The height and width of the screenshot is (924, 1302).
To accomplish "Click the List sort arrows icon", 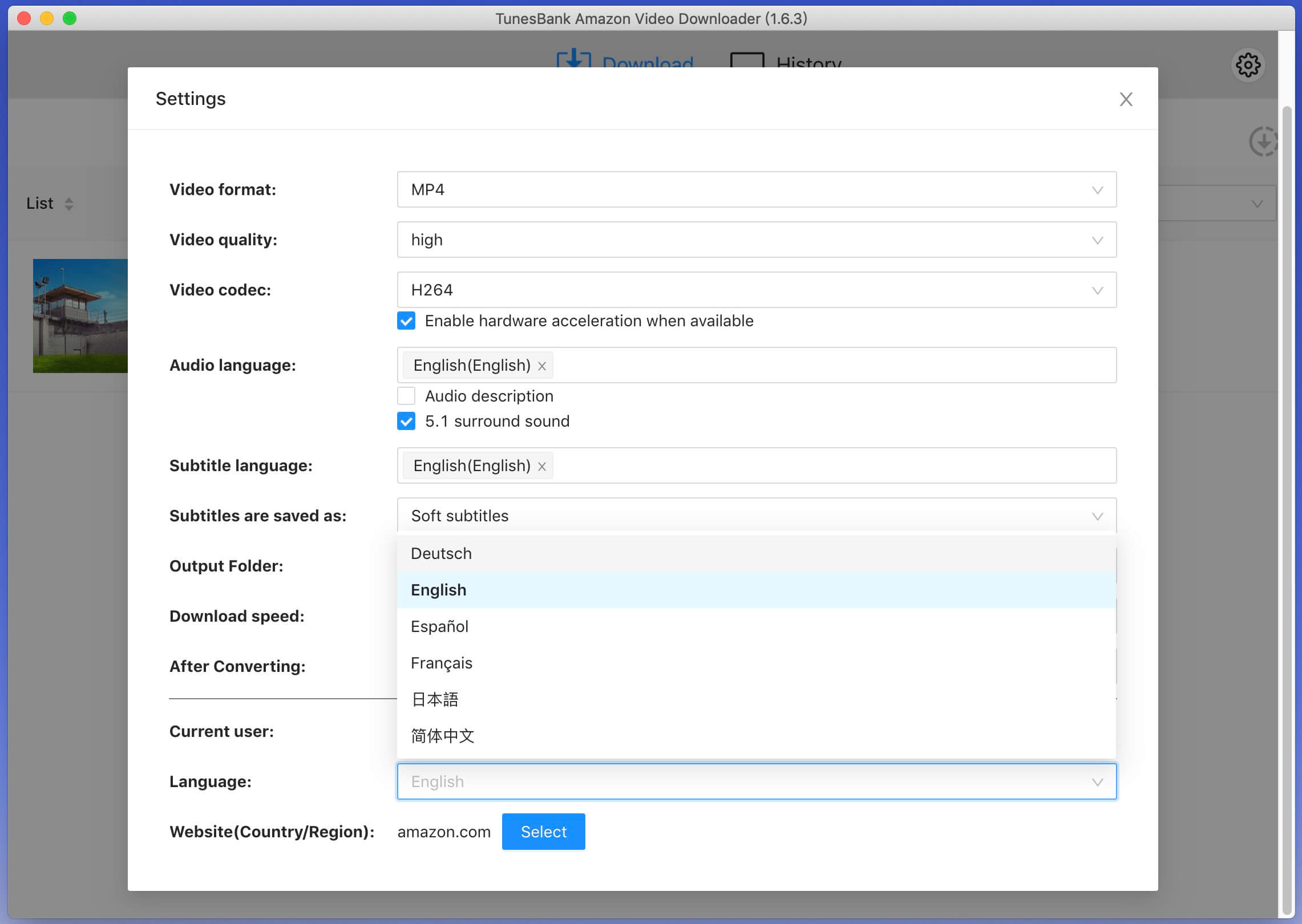I will click(69, 204).
